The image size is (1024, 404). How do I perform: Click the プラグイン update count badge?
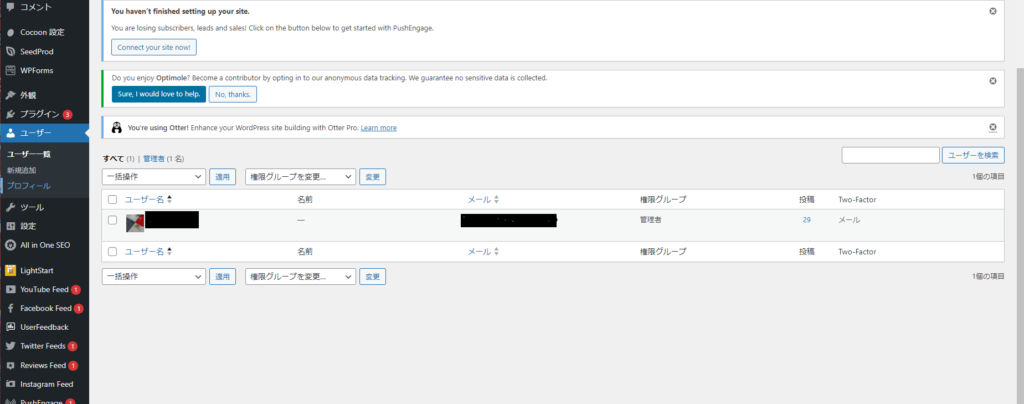[x=67, y=115]
